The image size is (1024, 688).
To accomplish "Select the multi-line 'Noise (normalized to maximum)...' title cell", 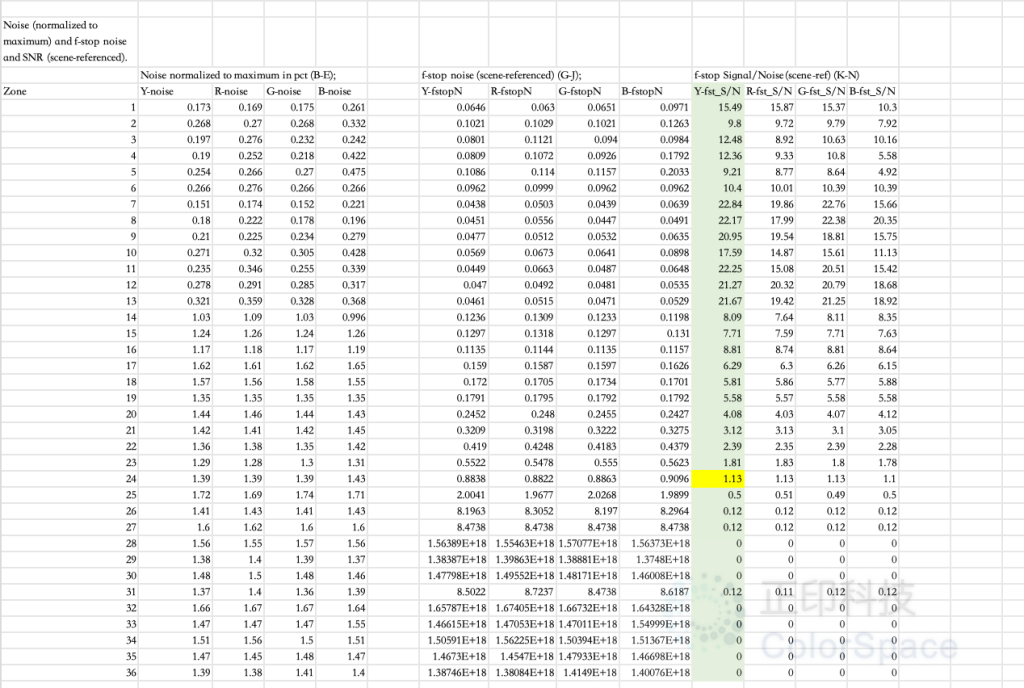I will (69, 42).
